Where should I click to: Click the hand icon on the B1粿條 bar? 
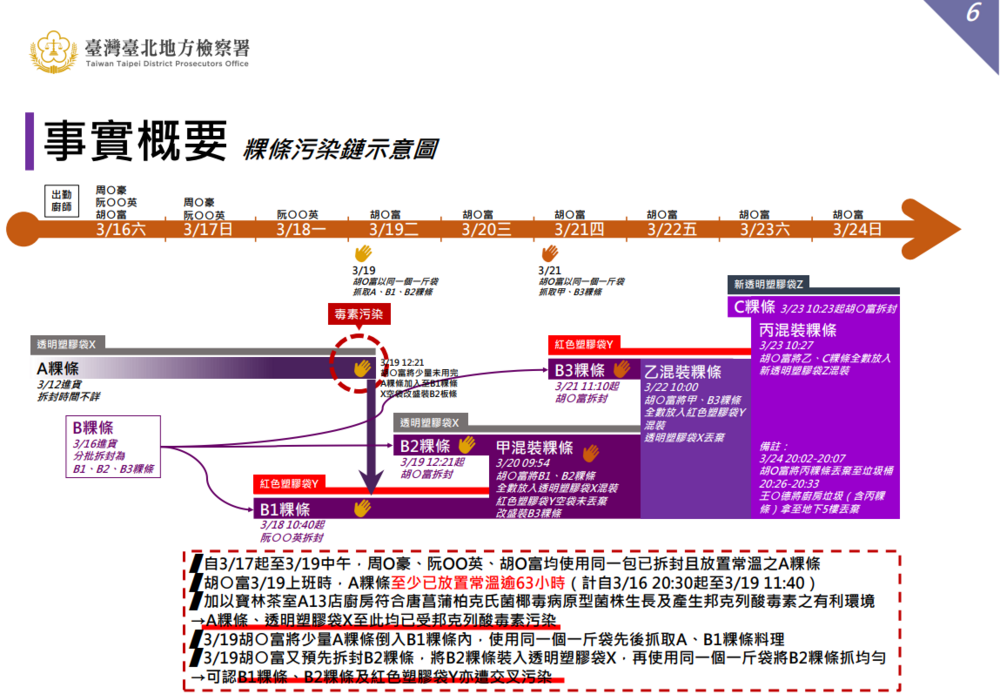click(362, 508)
